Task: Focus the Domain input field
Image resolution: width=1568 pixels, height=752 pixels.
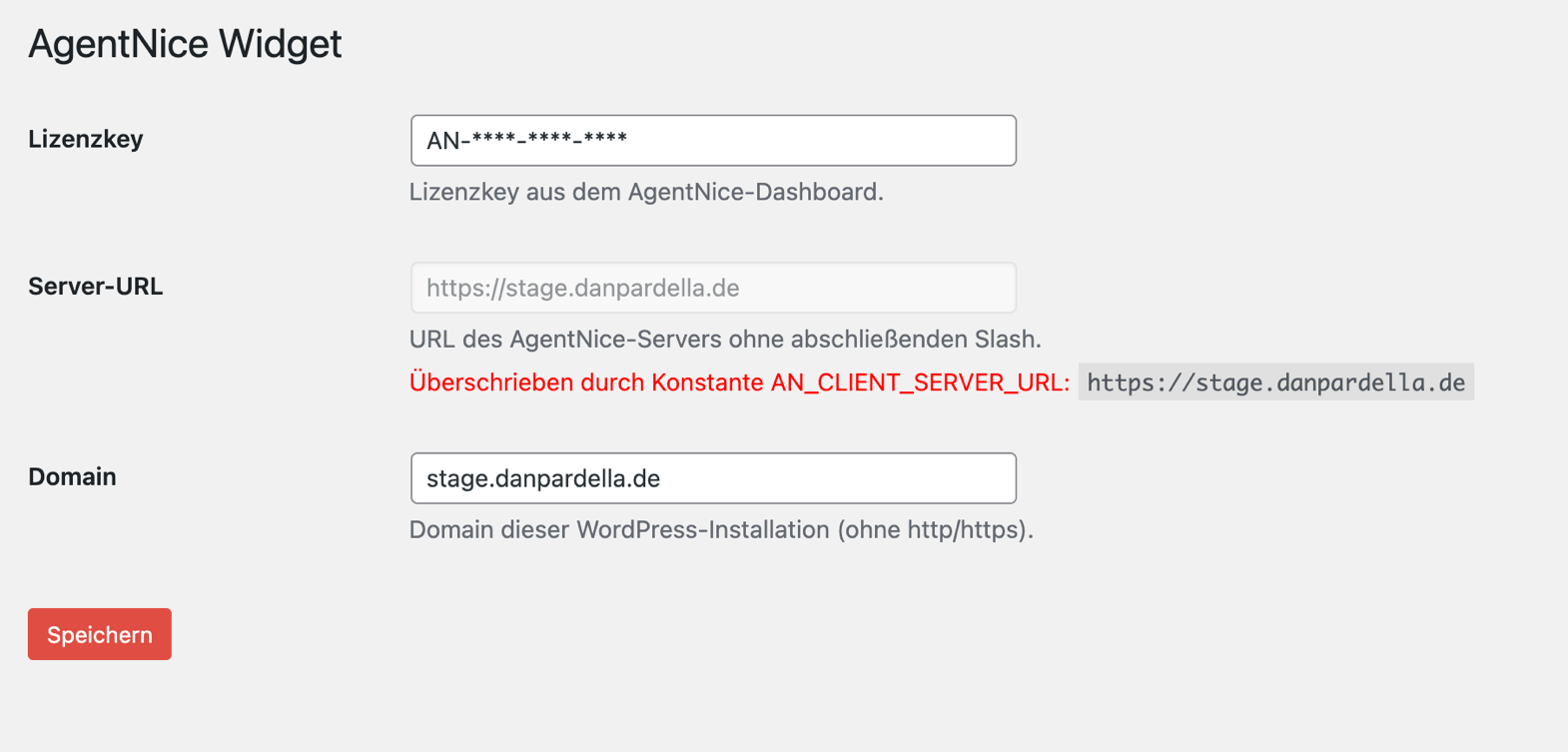Action: click(x=713, y=478)
